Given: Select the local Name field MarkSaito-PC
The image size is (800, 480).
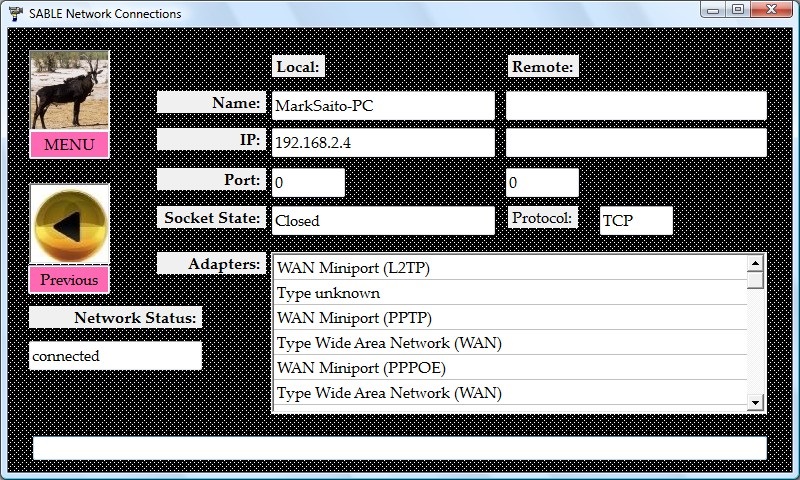Looking at the screenshot, I should click(x=382, y=105).
